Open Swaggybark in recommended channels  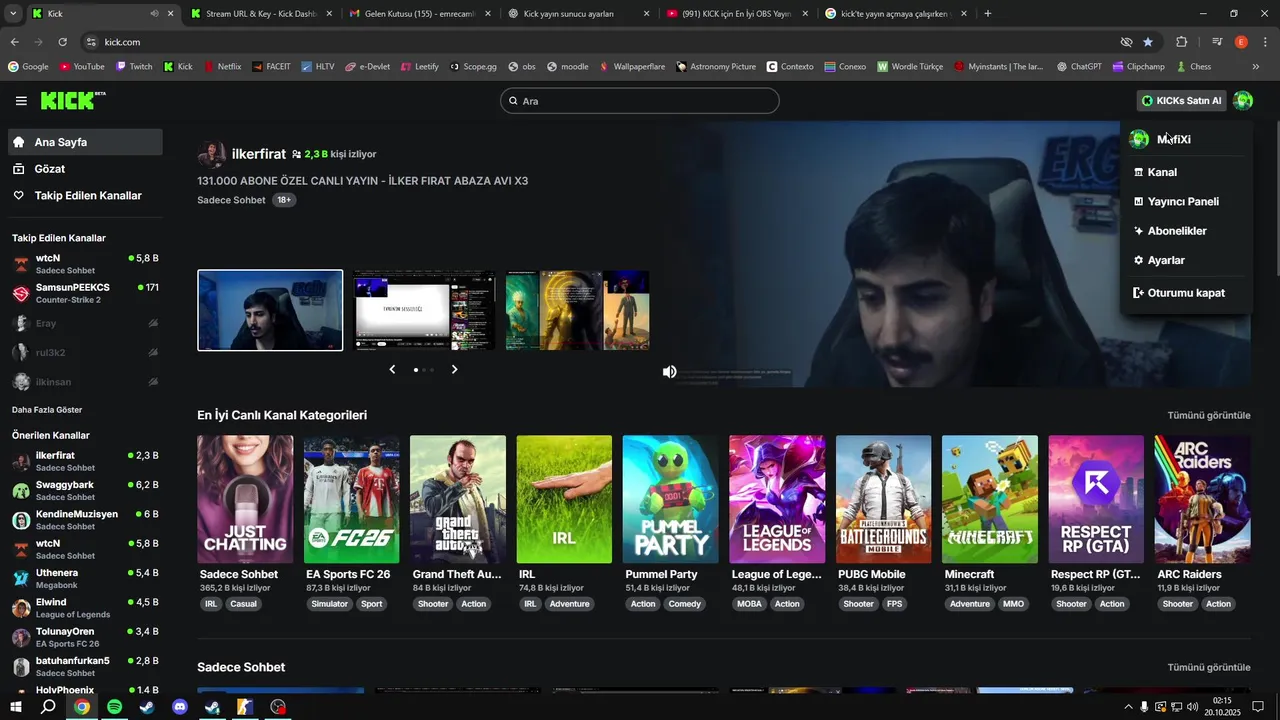coord(84,491)
